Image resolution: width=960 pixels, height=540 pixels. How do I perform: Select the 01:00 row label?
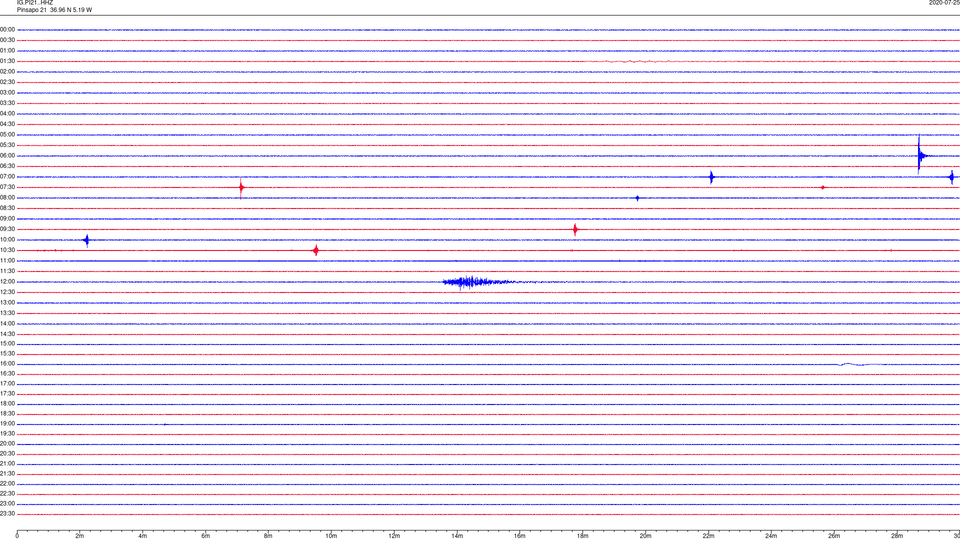click(x=7, y=51)
